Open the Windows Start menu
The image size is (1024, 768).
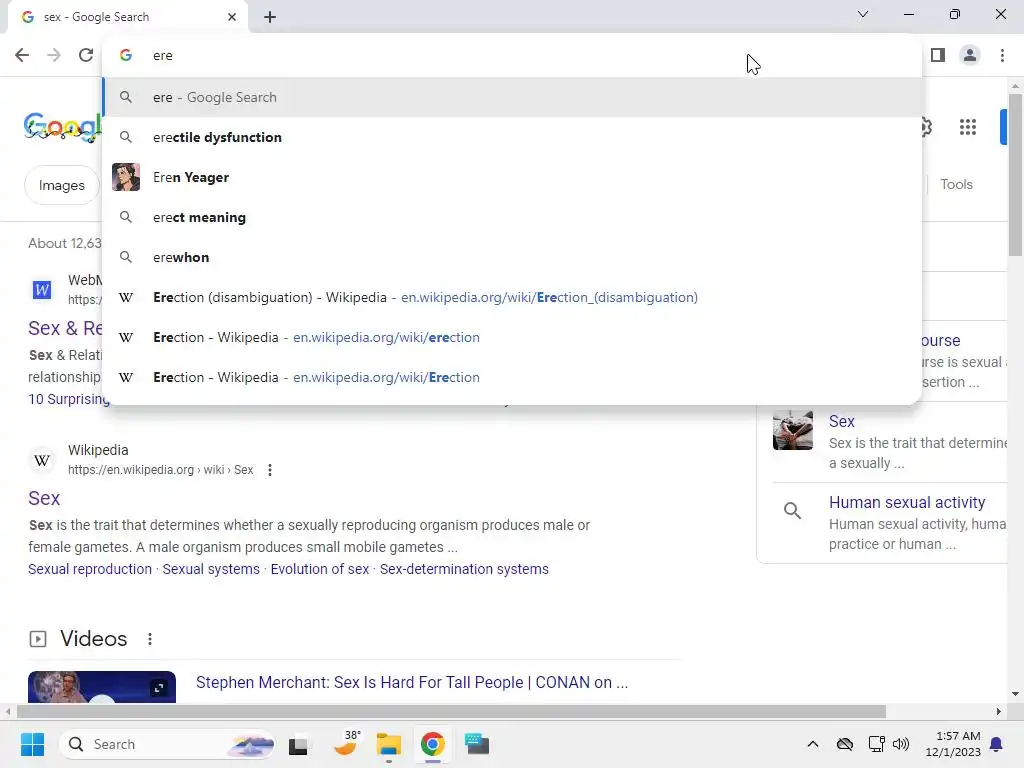pyautogui.click(x=32, y=744)
